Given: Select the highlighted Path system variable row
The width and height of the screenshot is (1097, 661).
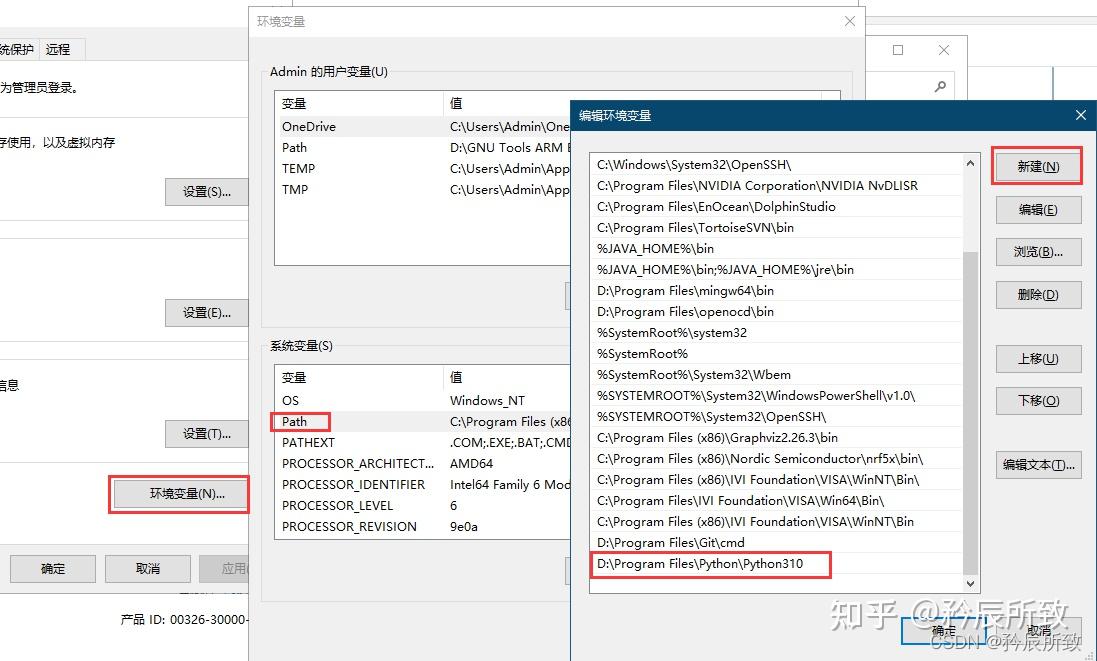Looking at the screenshot, I should [x=299, y=421].
